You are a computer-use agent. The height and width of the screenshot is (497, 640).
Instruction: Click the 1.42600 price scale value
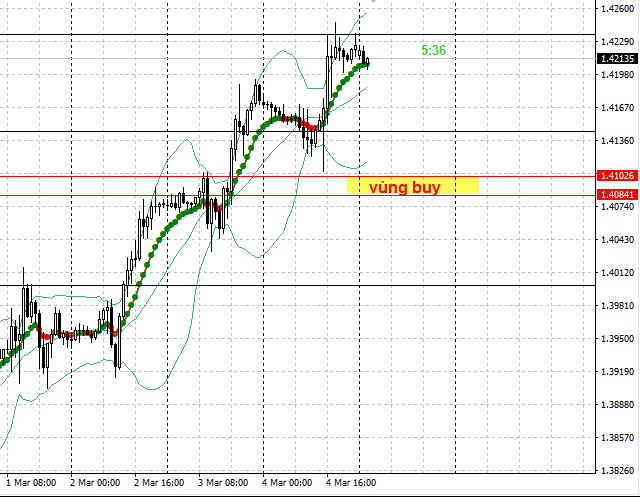tap(618, 9)
